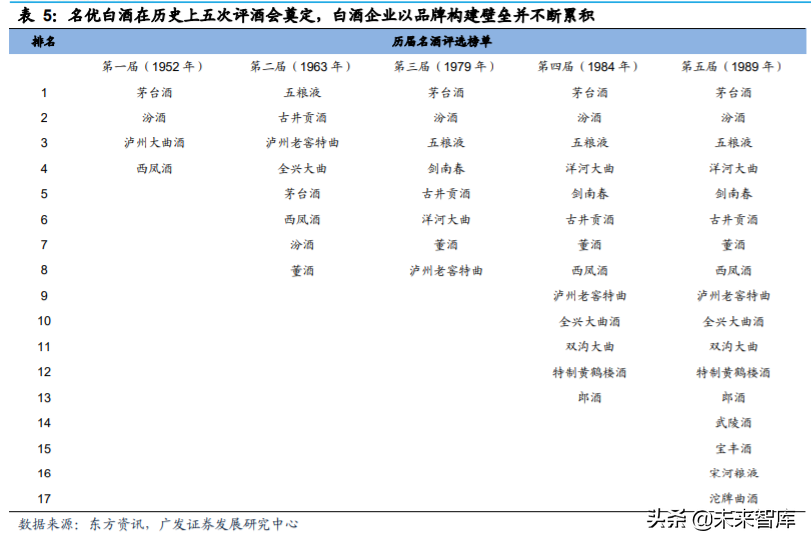Click rank number 13 in 排名 column
This screenshot has width=811, height=545.
[x=44, y=398]
